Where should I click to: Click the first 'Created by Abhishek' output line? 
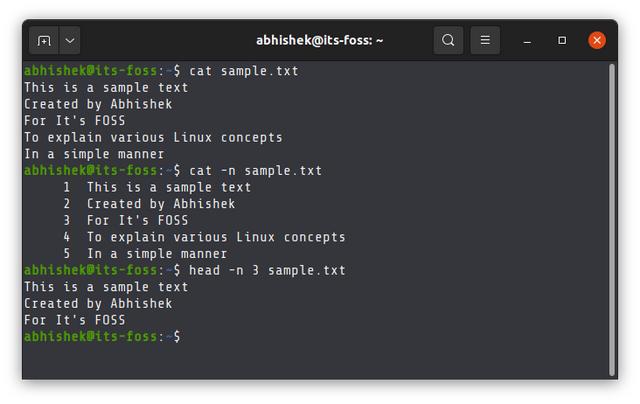(x=98, y=104)
